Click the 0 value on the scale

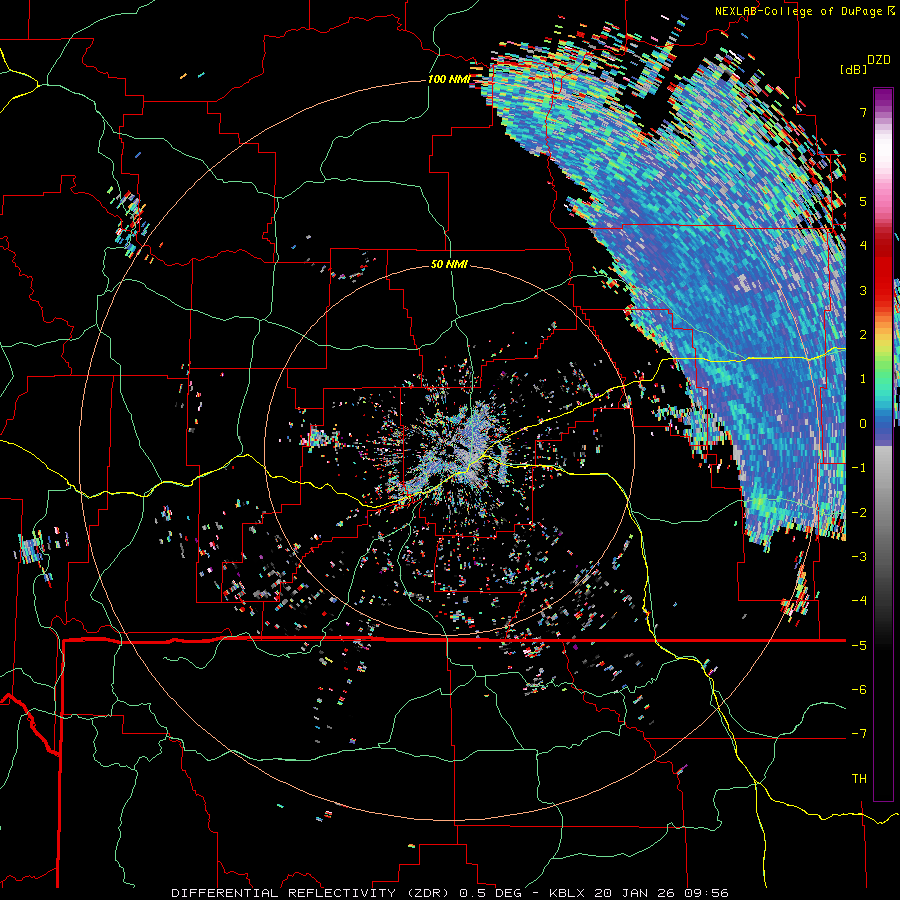(863, 424)
